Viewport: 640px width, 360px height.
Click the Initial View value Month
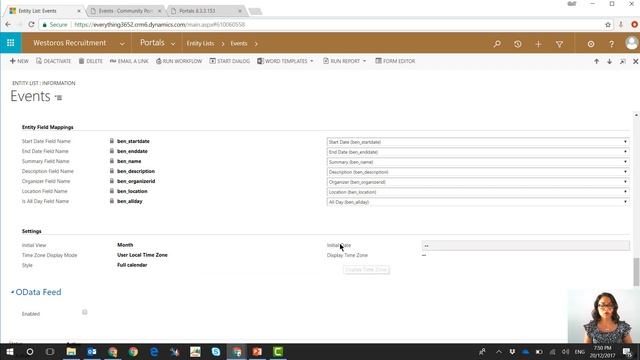(x=125, y=245)
